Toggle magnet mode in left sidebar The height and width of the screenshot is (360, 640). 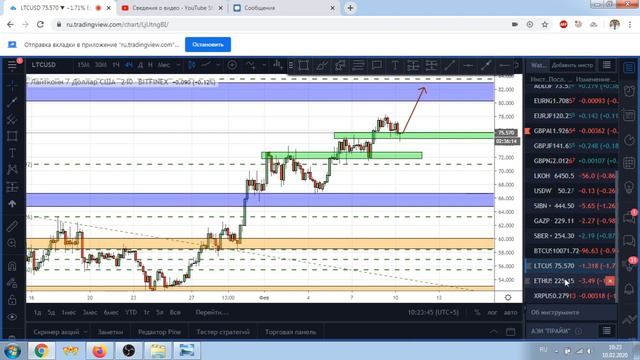(12, 266)
